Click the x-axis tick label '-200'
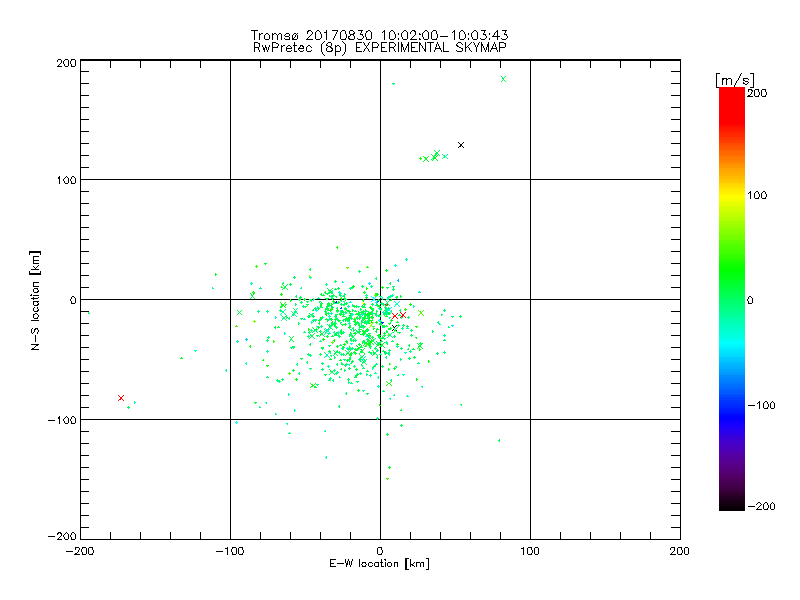The width and height of the screenshot is (800, 600). point(80,551)
